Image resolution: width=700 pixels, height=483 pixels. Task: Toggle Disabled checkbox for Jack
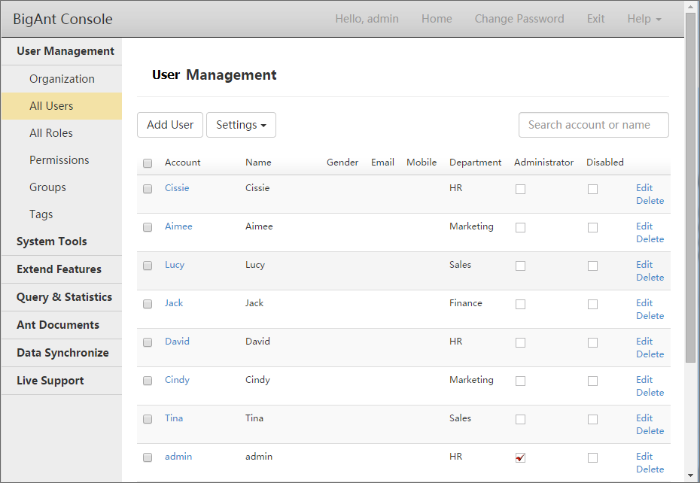click(593, 304)
